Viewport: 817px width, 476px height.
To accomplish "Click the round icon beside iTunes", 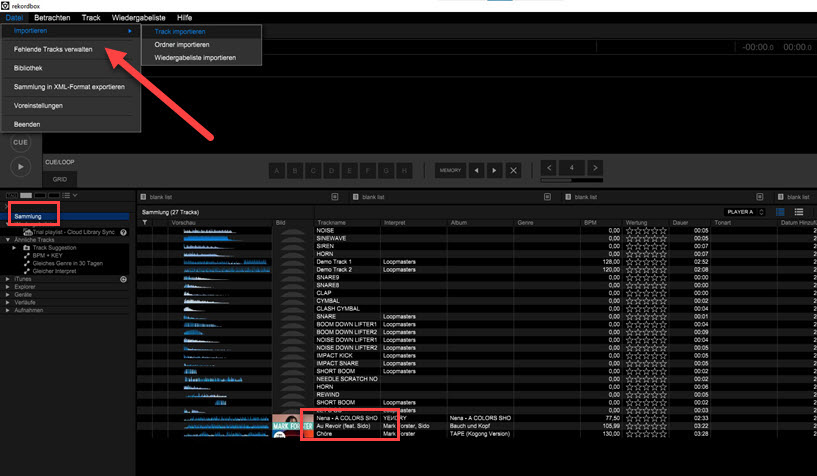I will (123, 279).
